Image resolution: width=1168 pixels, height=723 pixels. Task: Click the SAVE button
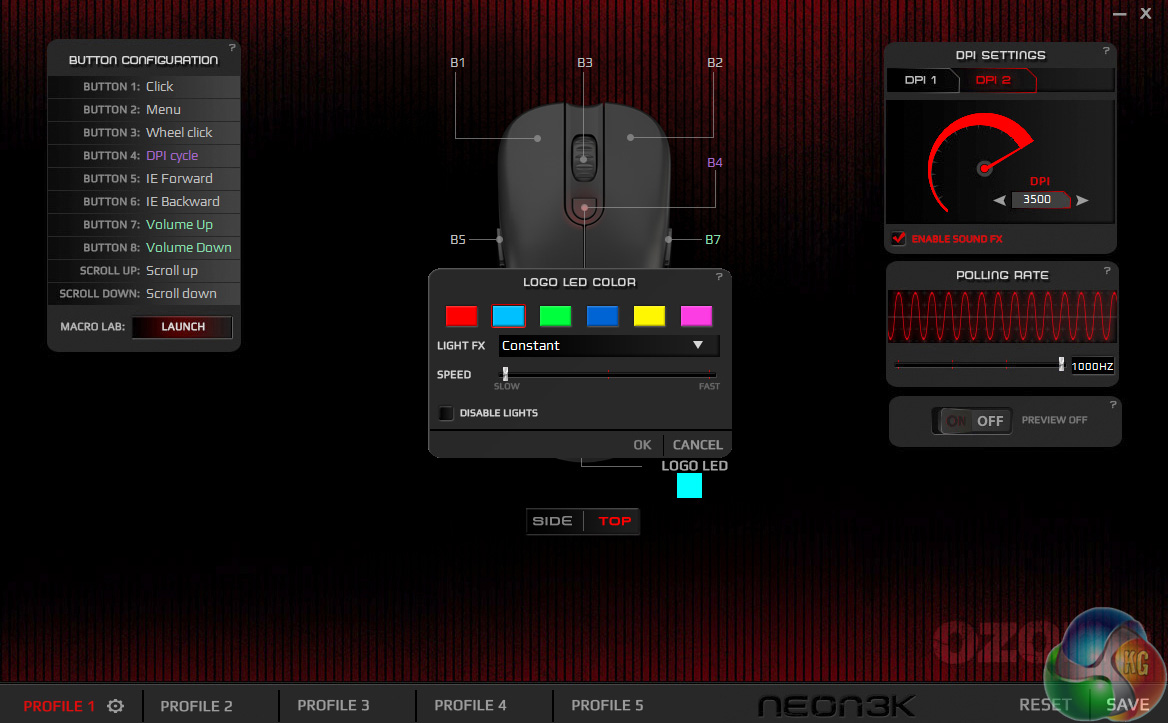pos(1127,704)
